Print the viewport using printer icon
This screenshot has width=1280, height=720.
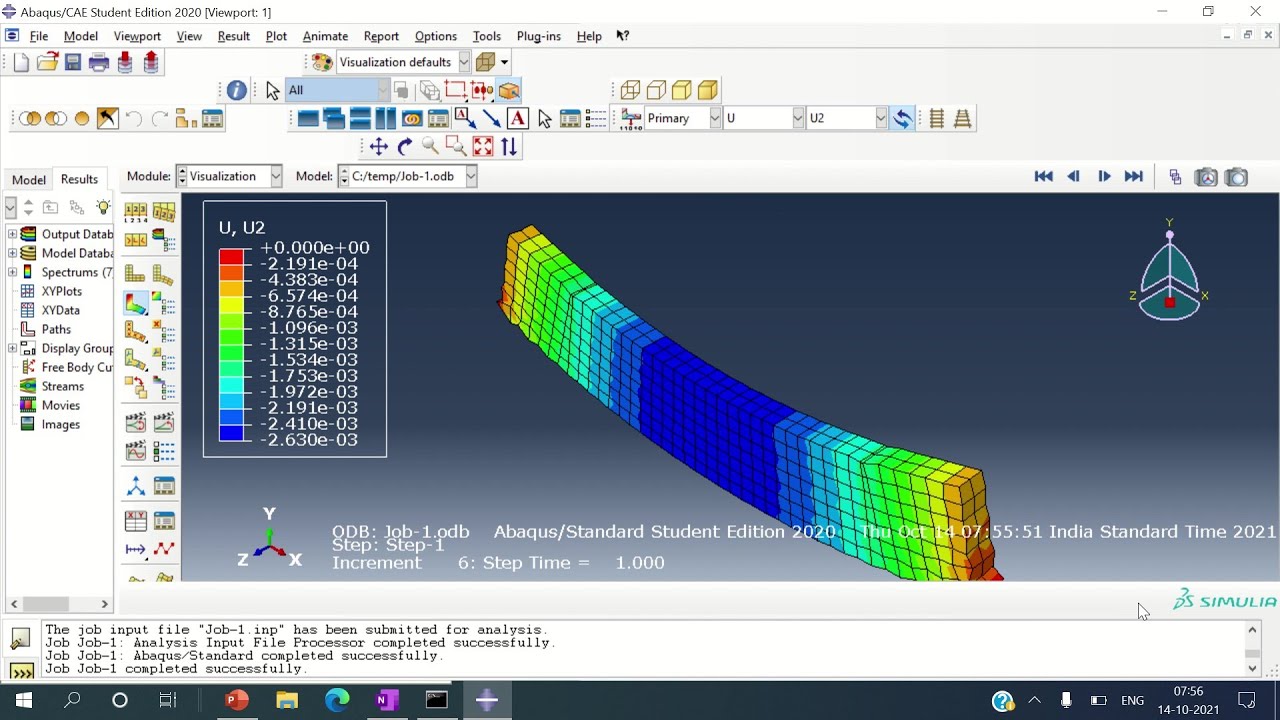coord(99,62)
